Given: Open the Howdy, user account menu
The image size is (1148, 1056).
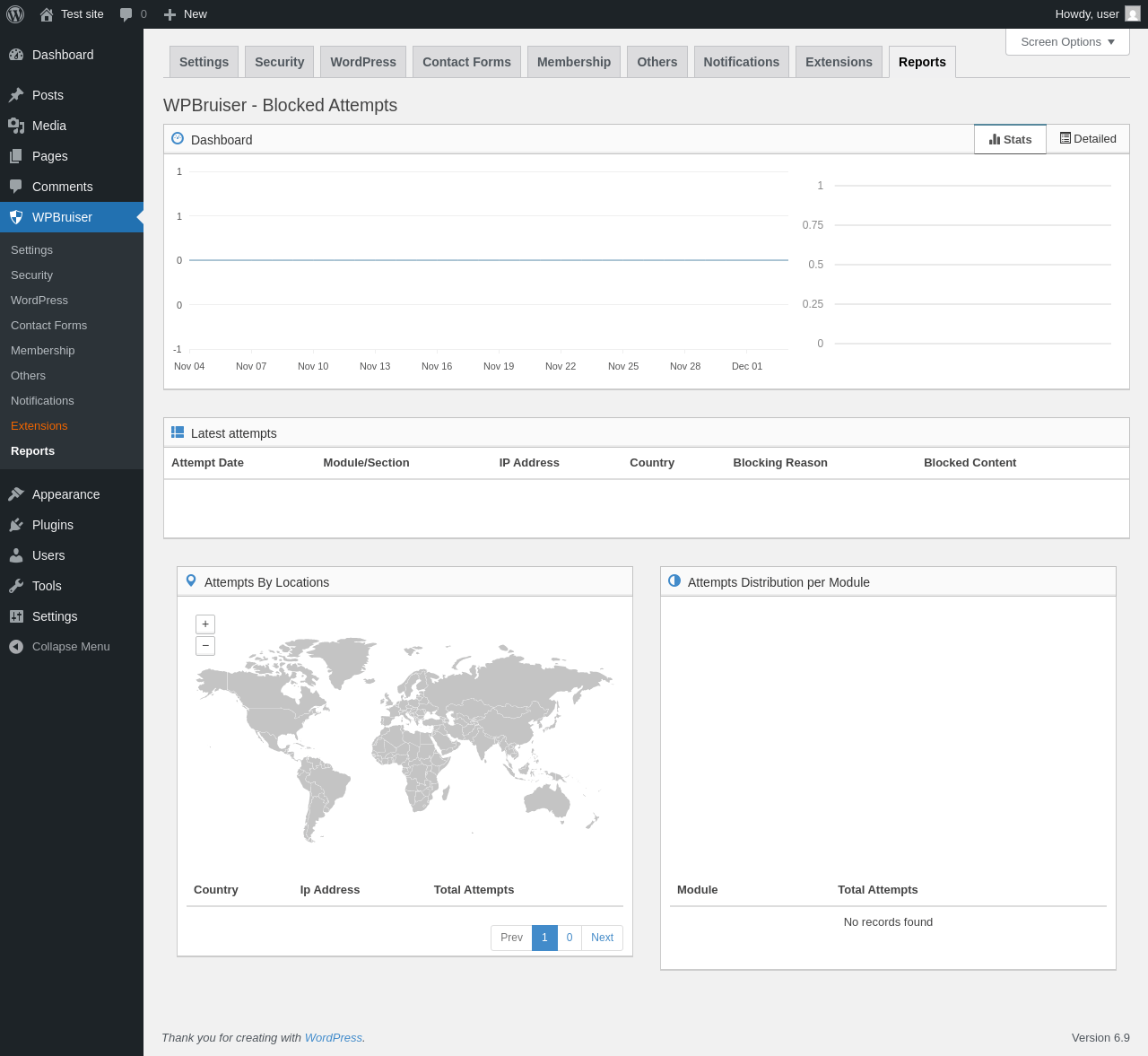Looking at the screenshot, I should pyautogui.click(x=1096, y=14).
